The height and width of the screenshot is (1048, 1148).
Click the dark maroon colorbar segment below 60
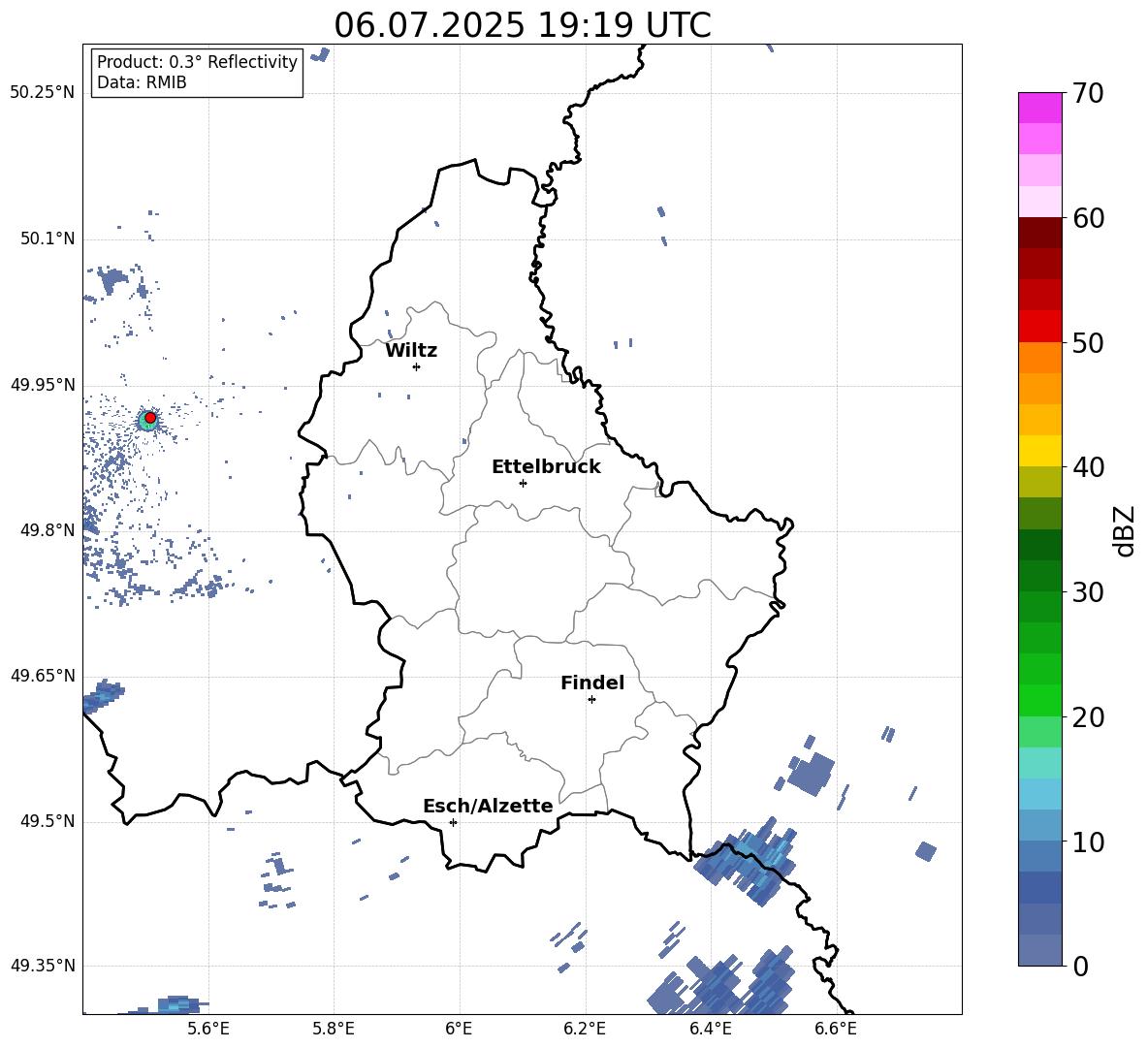click(1040, 233)
